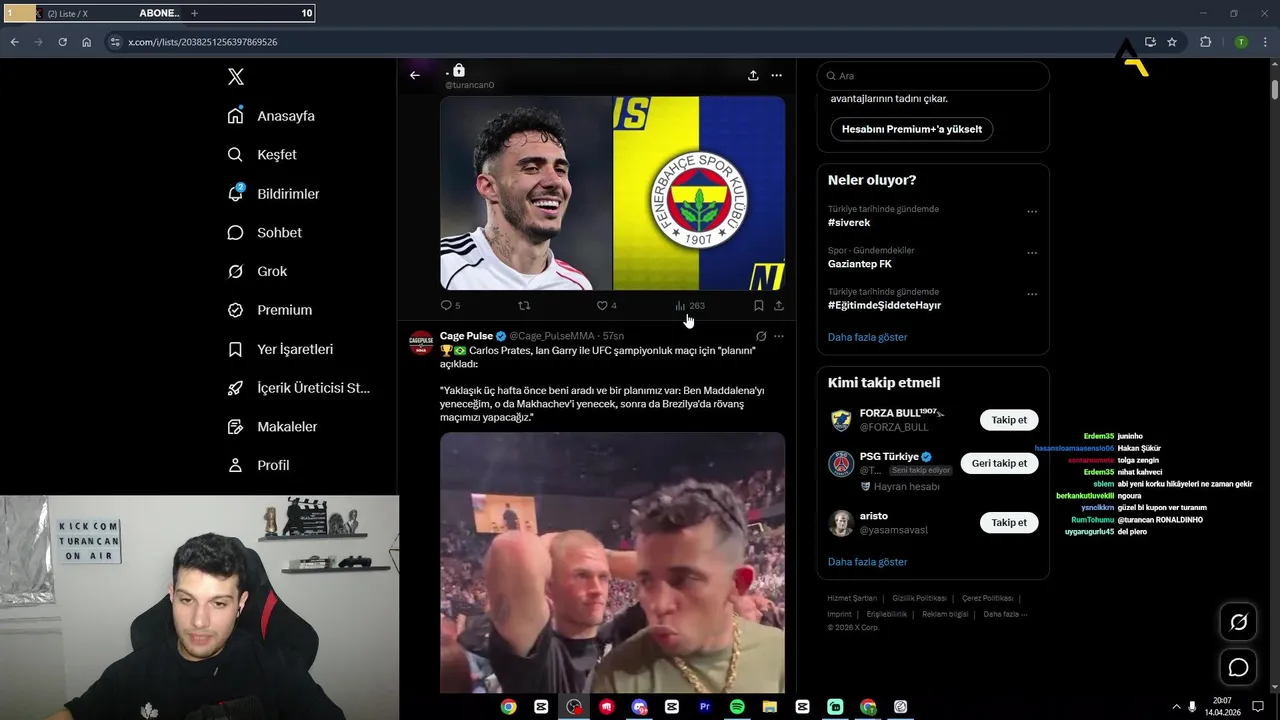Open Cage Pulse account name link
The image size is (1280, 720).
(466, 336)
